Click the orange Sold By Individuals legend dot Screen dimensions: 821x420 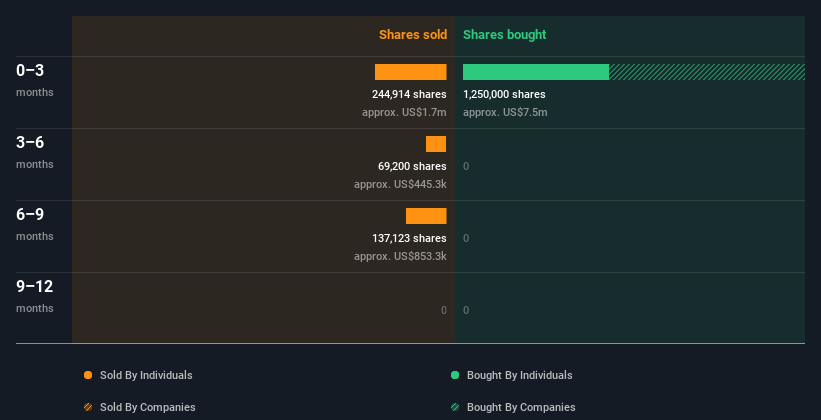[x=88, y=375]
